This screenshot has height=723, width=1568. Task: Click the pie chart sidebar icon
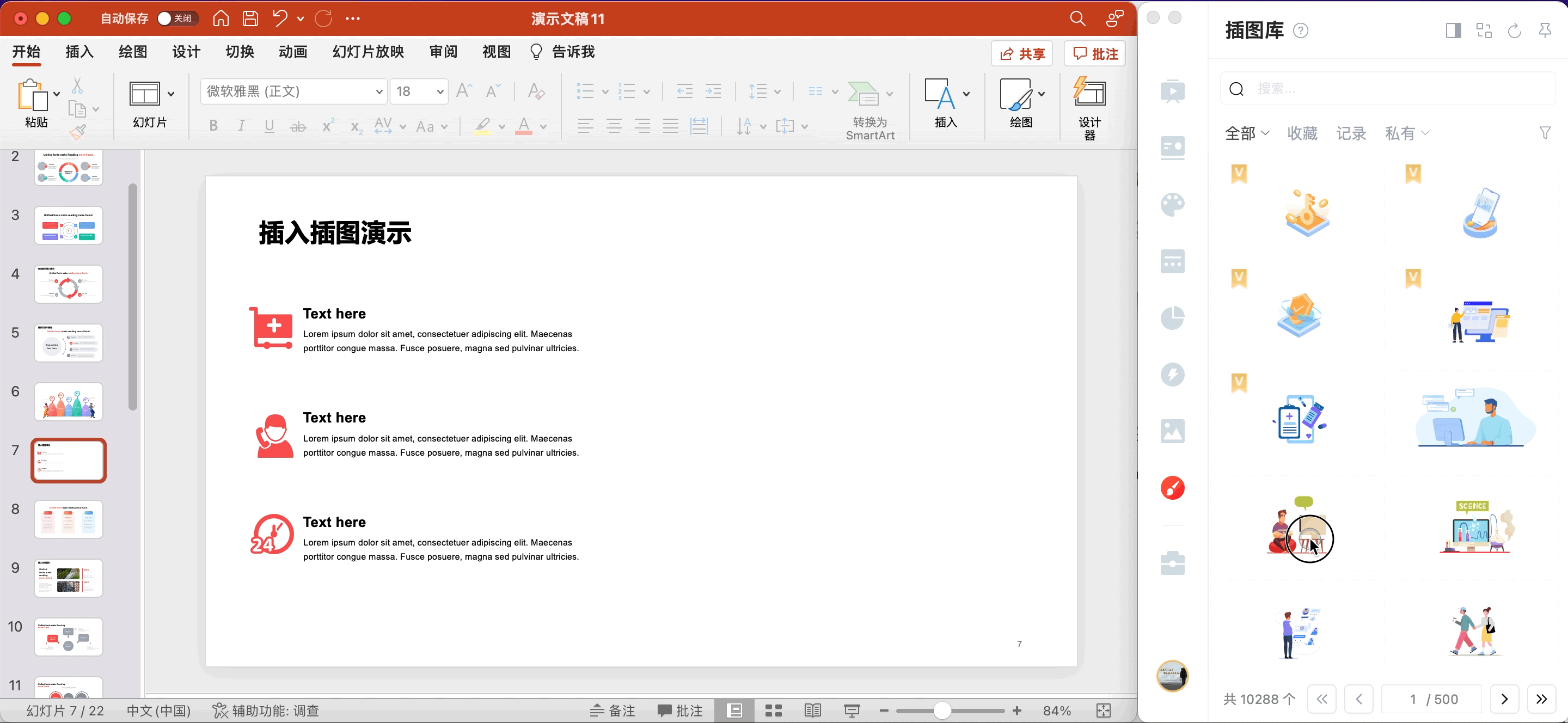click(x=1172, y=318)
